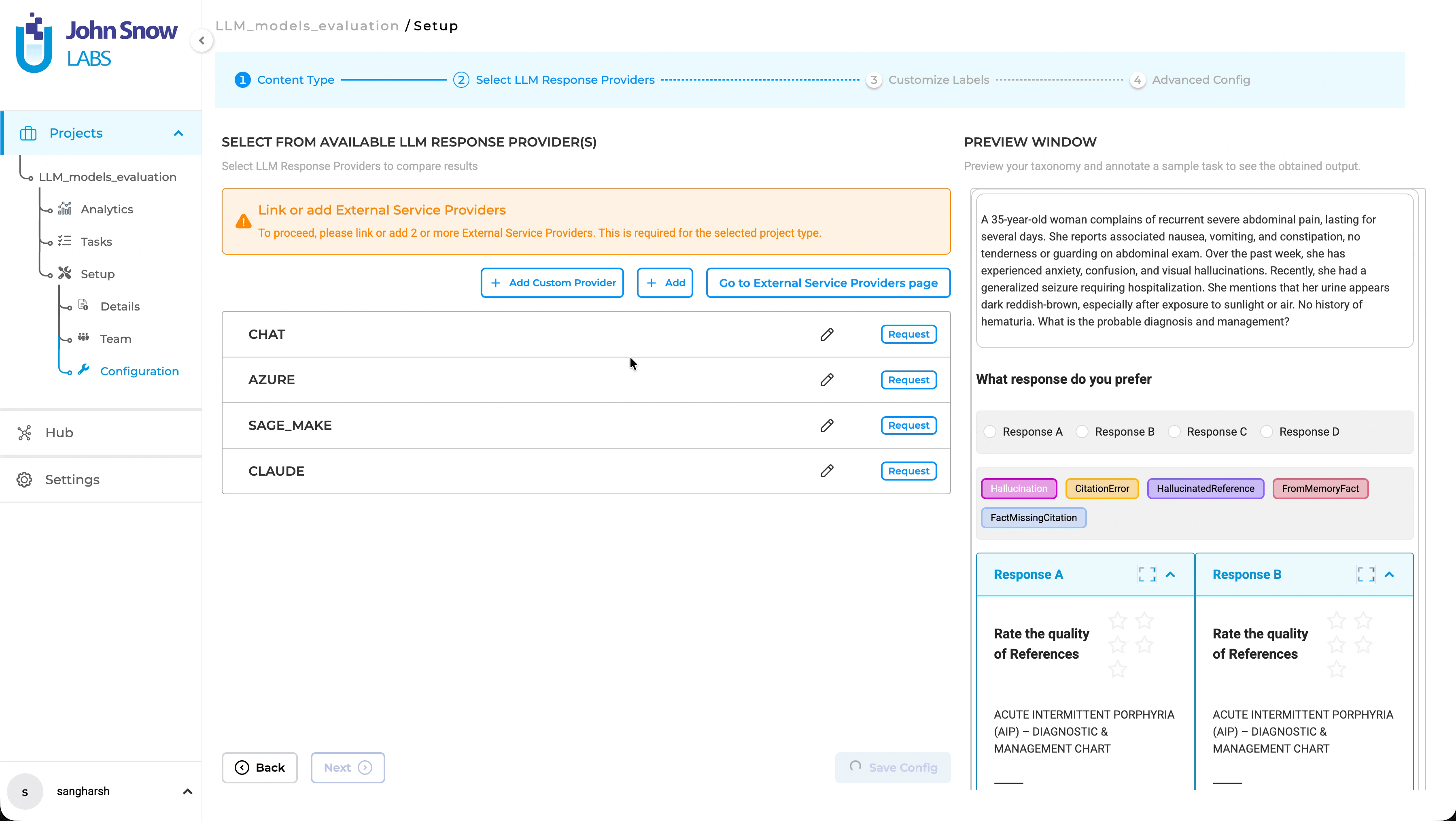The image size is (1456, 821).
Task: Select the Response A radio button
Action: (x=990, y=432)
